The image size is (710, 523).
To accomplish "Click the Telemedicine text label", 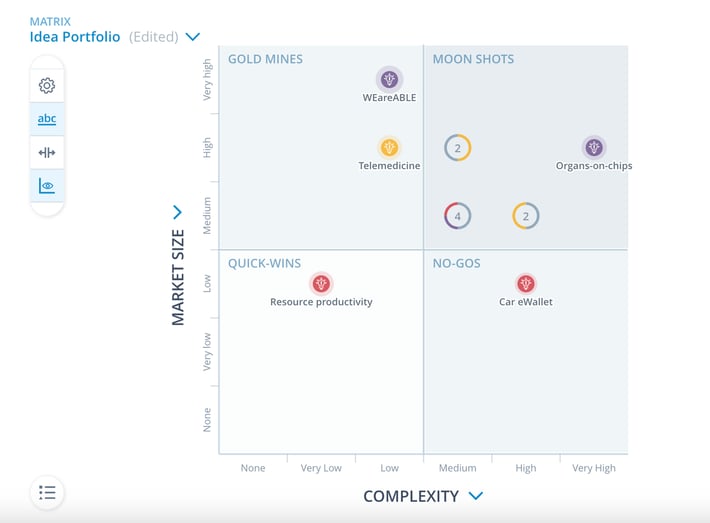I will pos(389,166).
